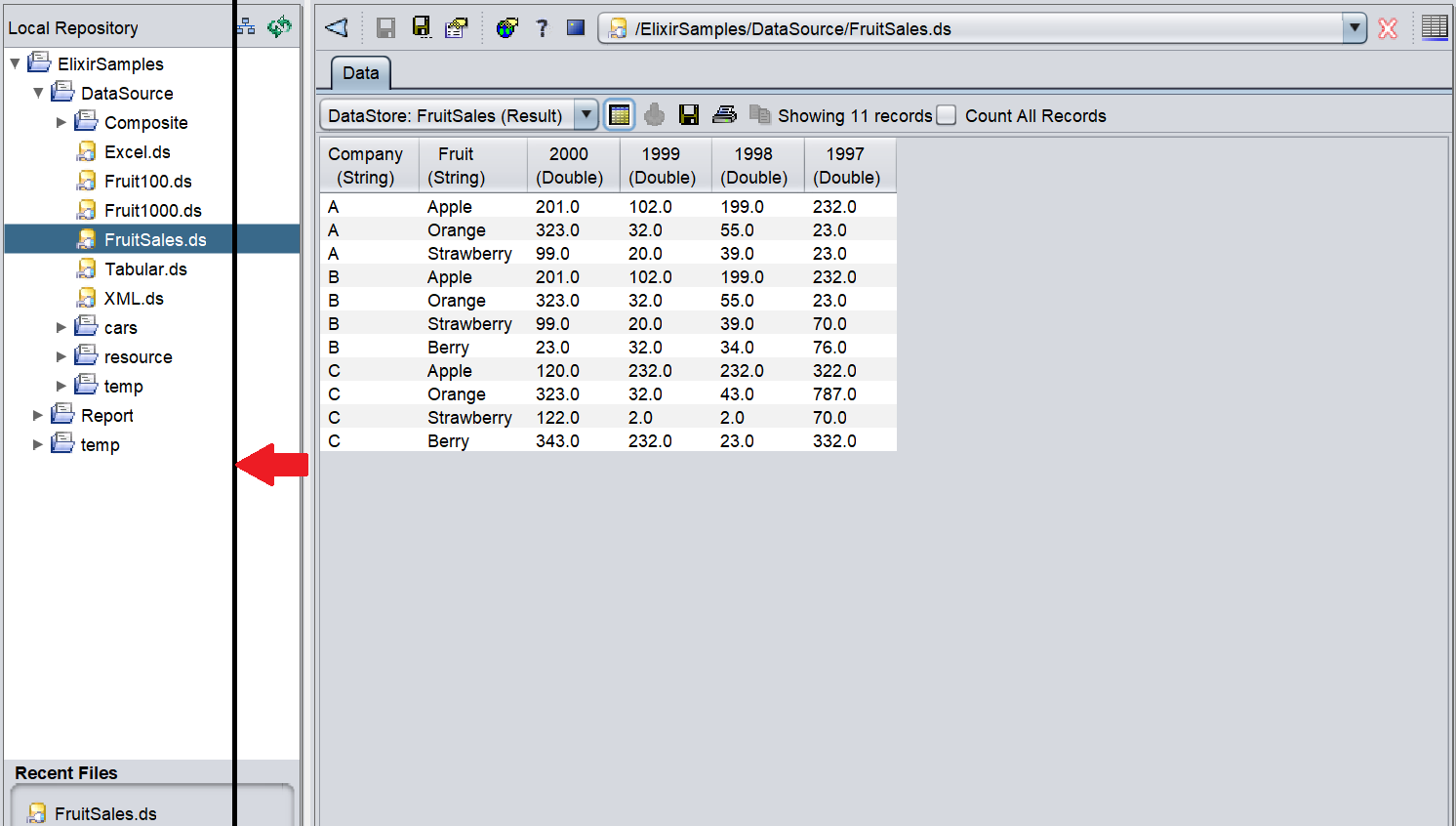The height and width of the screenshot is (826, 1456).
Task: Open the DataStore: FruitSales (Result) dropdown
Action: point(586,115)
